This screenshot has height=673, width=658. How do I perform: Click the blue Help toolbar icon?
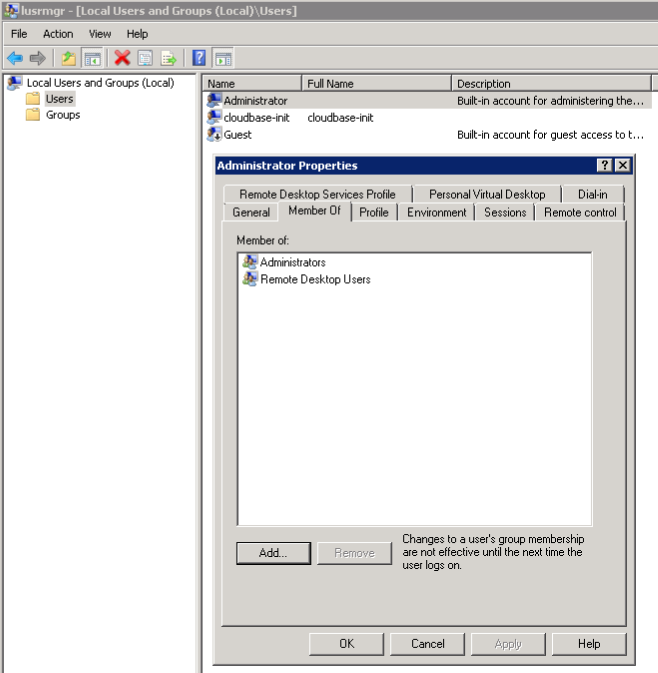pyautogui.click(x=199, y=58)
